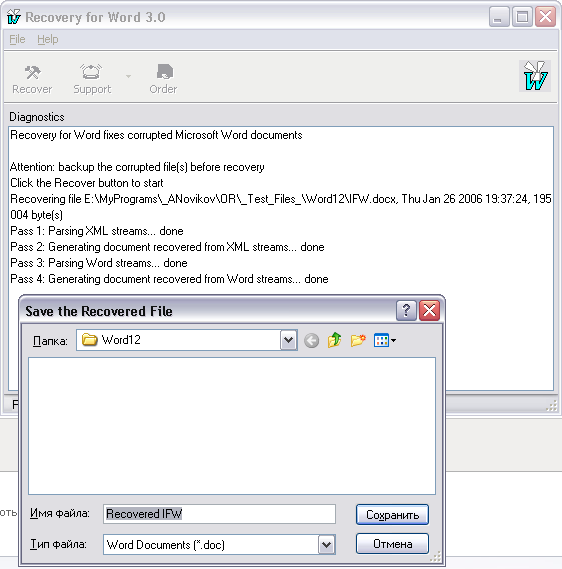Click the Word Documents (*.doc) file type box

[219, 544]
